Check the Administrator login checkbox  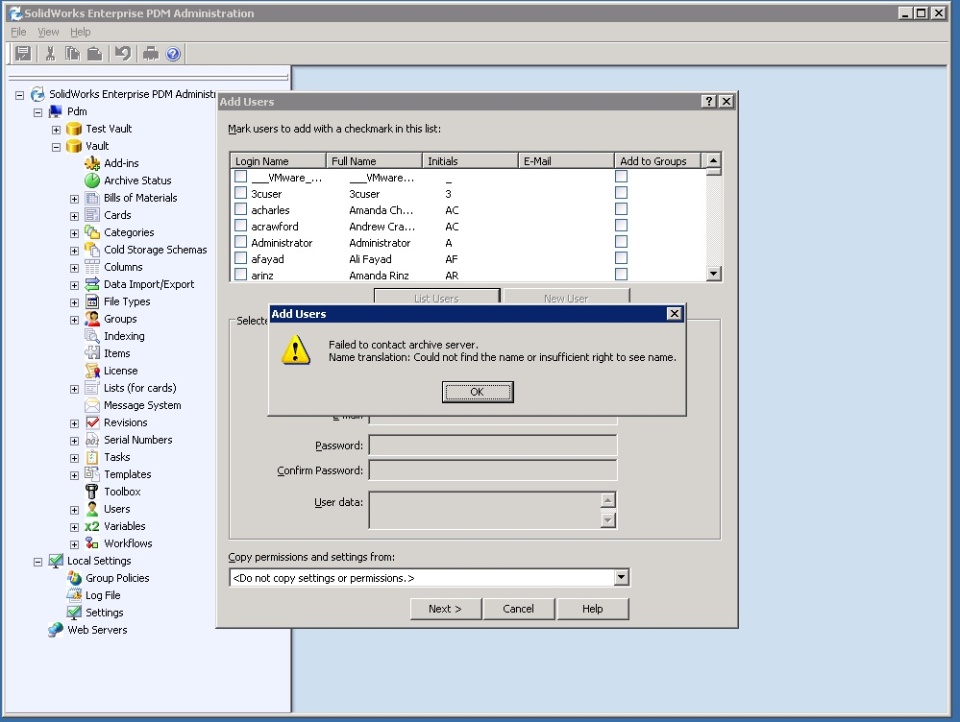pos(241,242)
